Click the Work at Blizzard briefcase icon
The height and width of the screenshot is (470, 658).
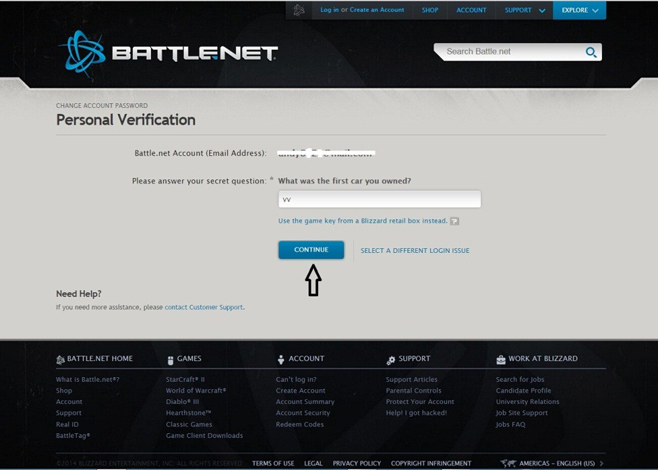[x=501, y=360]
